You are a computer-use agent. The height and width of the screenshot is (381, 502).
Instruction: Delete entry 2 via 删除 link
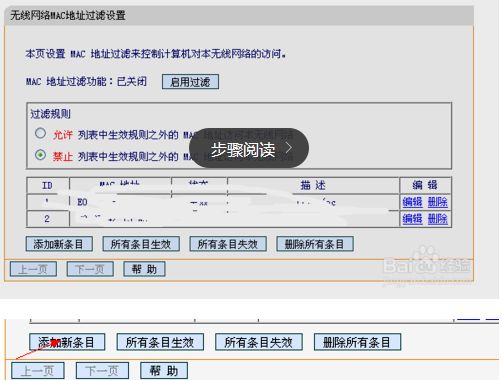coord(438,219)
